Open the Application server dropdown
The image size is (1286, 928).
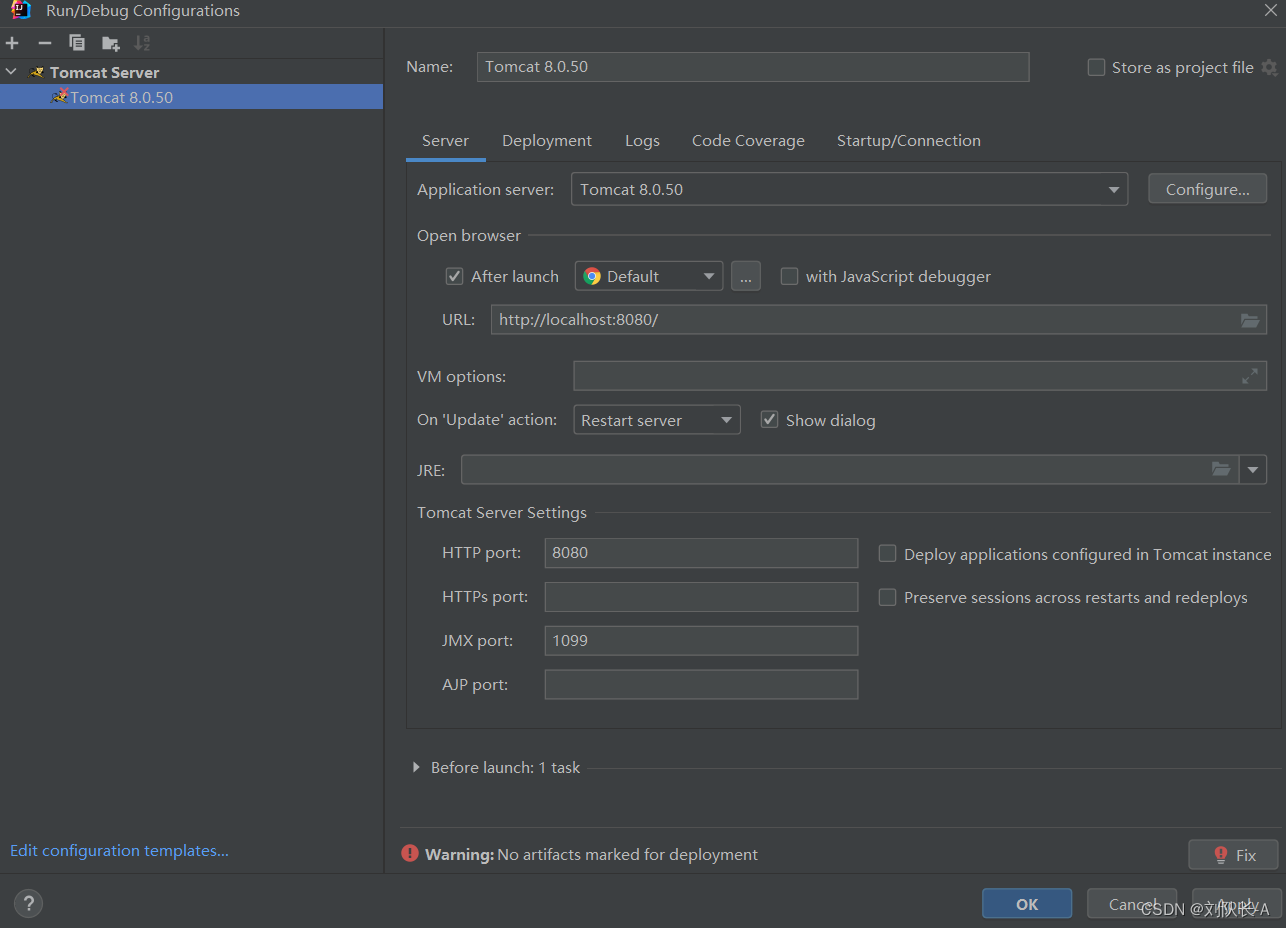point(849,189)
